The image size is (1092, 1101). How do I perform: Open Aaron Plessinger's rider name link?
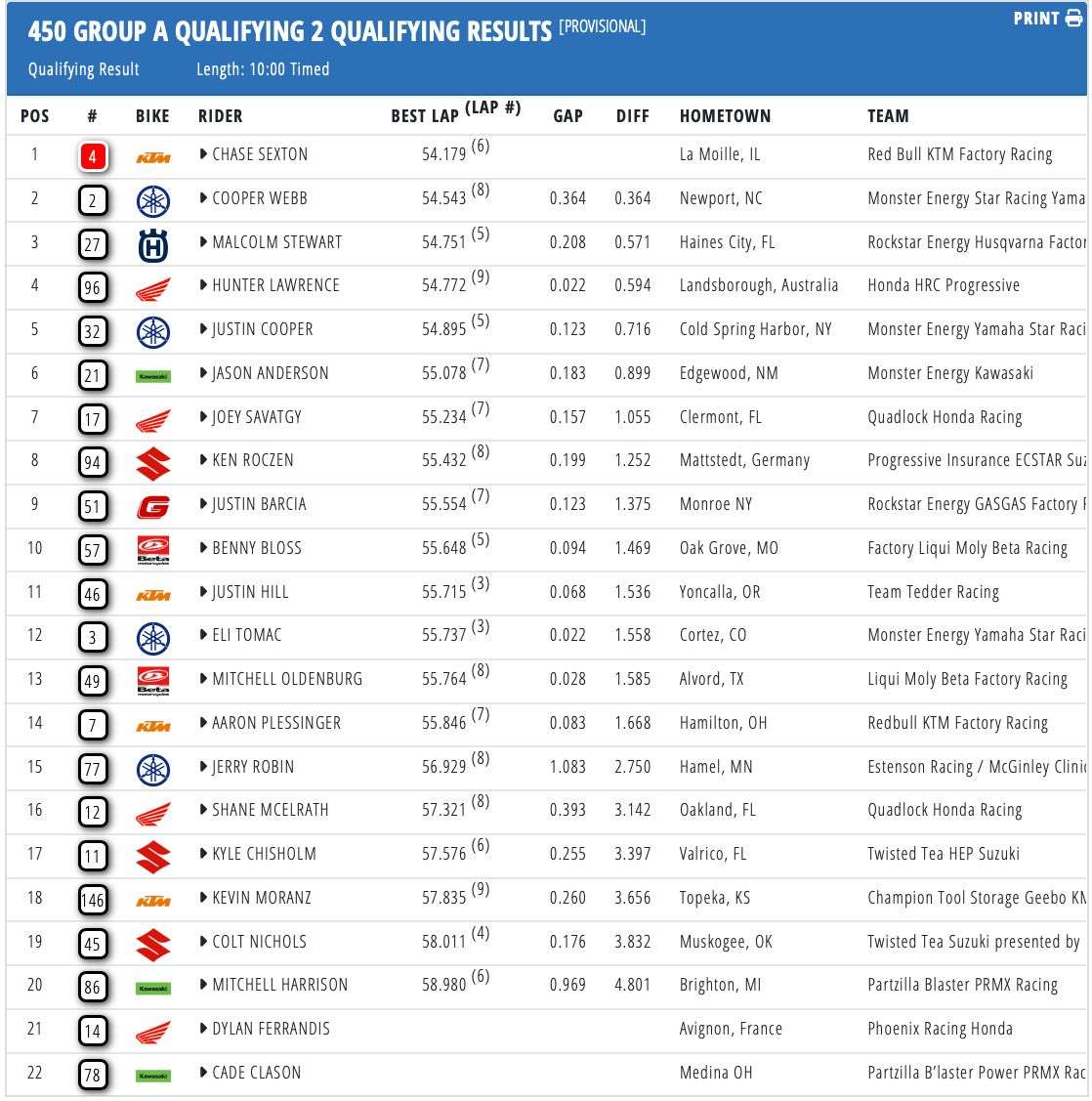click(x=276, y=723)
